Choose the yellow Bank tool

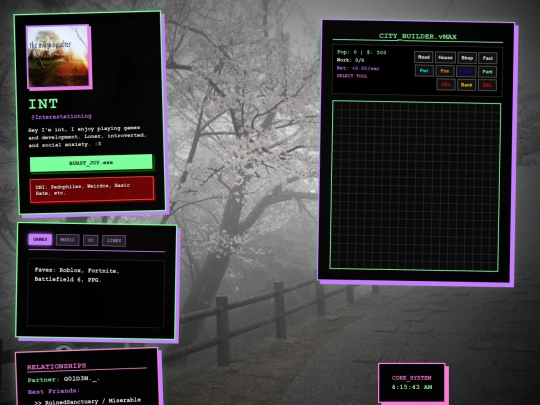coord(466,85)
